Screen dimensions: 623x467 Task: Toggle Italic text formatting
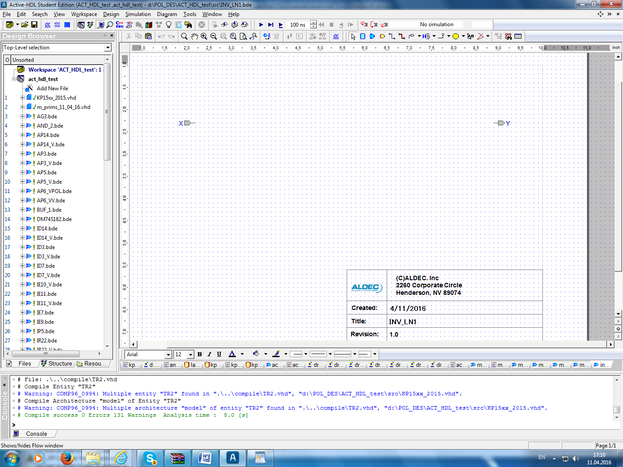pos(208,354)
